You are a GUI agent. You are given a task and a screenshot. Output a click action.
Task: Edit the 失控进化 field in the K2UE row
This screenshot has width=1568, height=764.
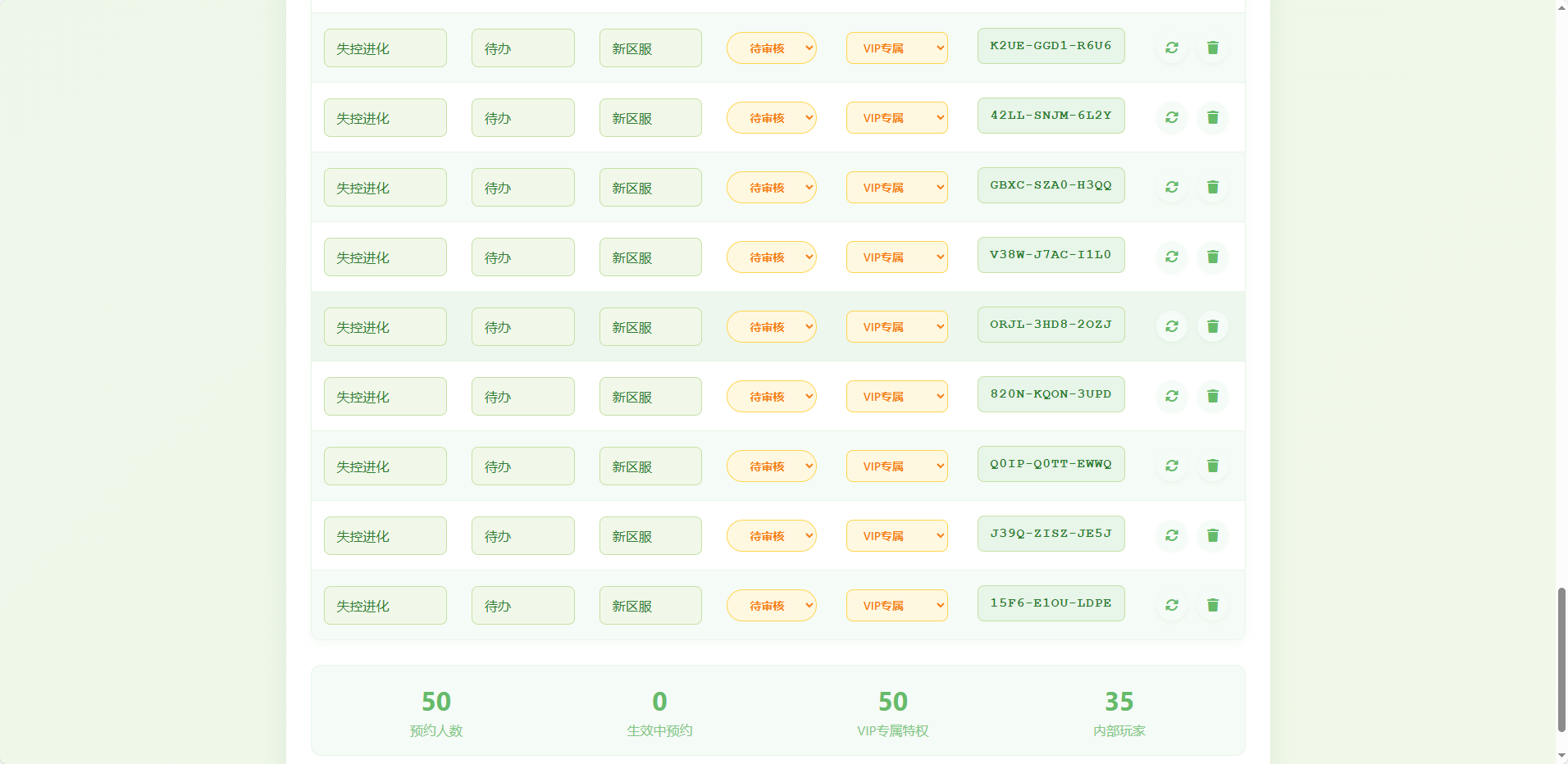[385, 48]
